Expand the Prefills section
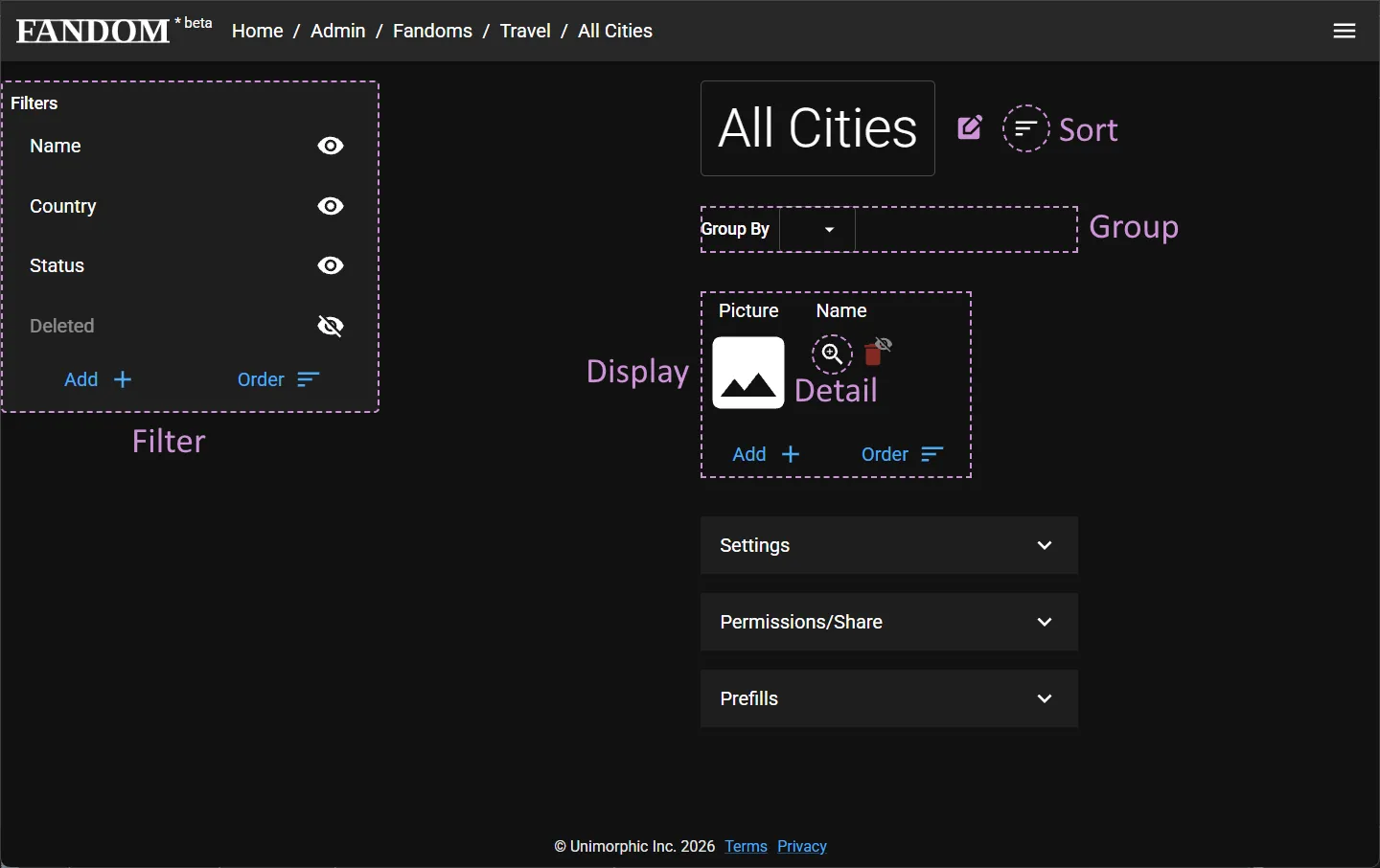The width and height of the screenshot is (1380, 868). click(x=889, y=698)
